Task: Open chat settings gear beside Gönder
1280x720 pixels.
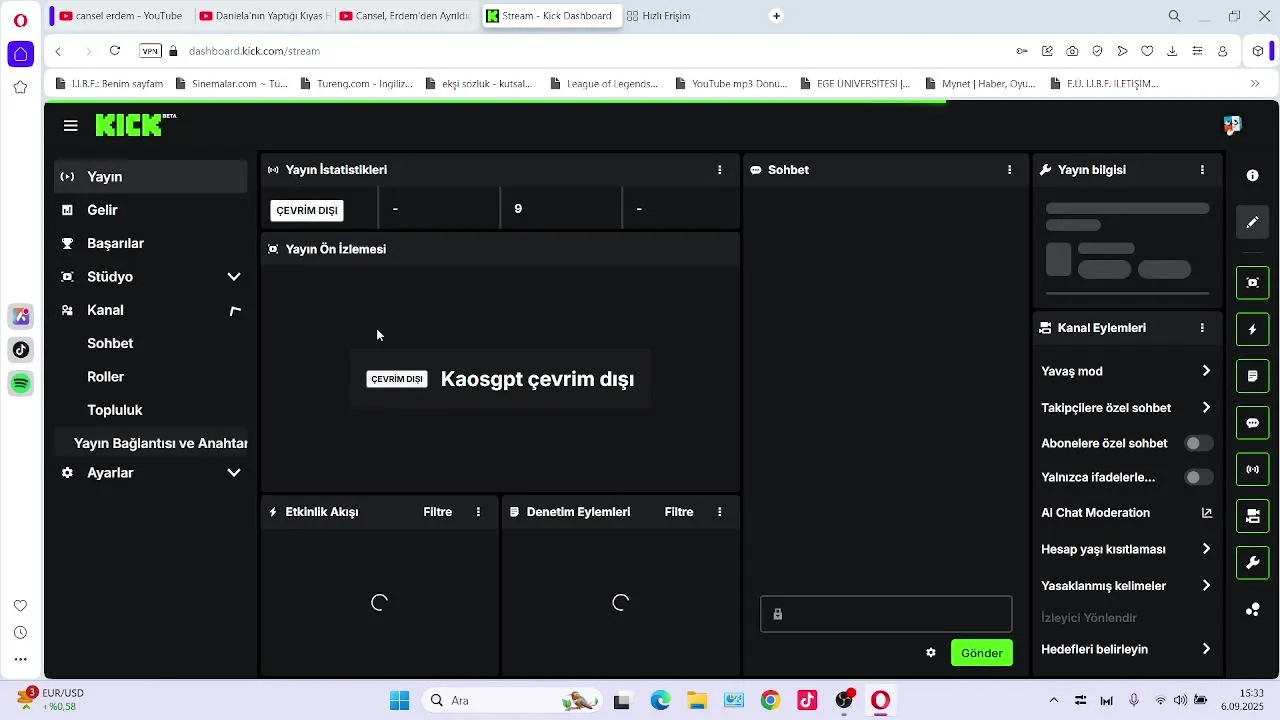Action: click(931, 653)
